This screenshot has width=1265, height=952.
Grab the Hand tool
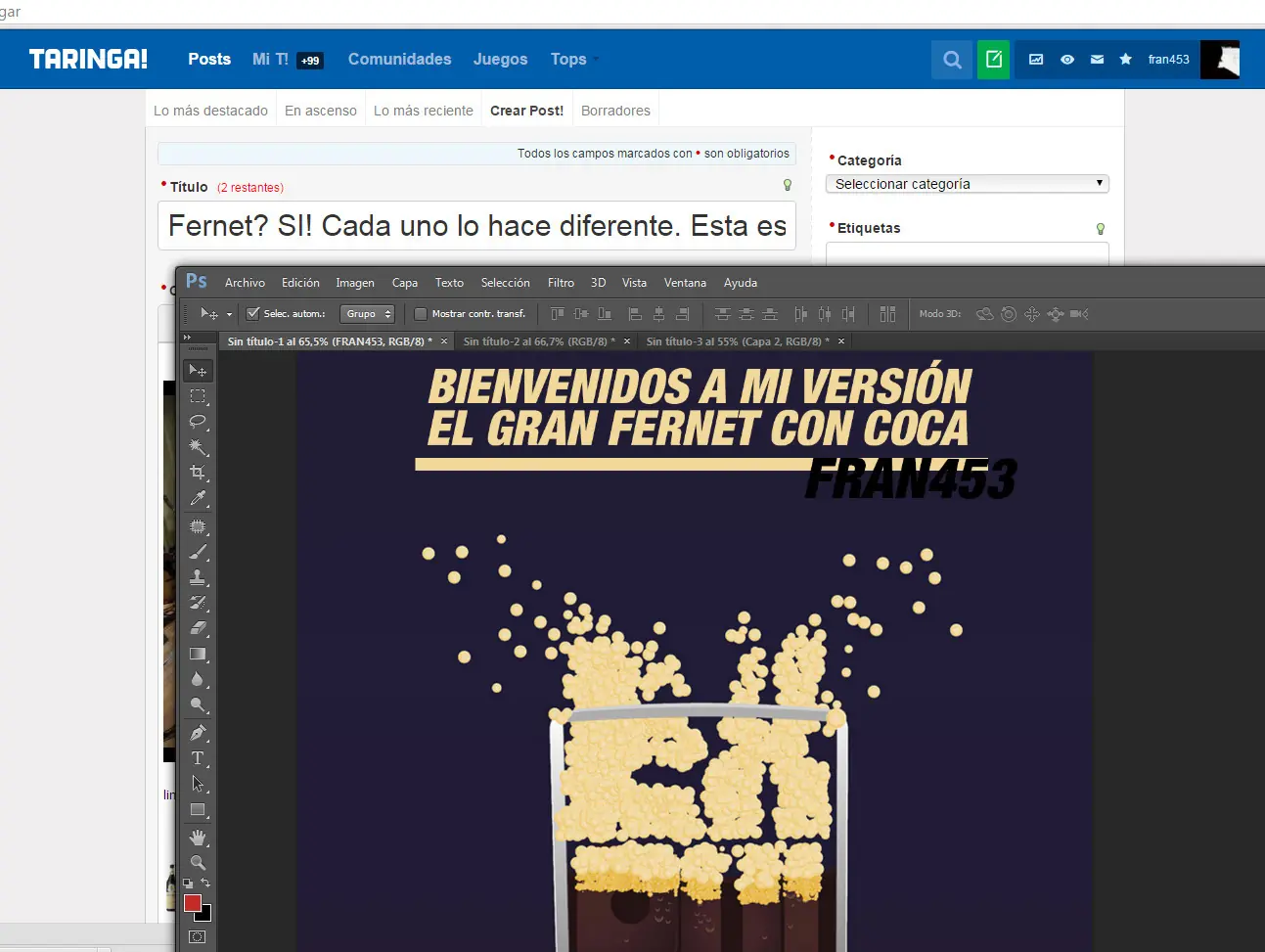pos(198,838)
